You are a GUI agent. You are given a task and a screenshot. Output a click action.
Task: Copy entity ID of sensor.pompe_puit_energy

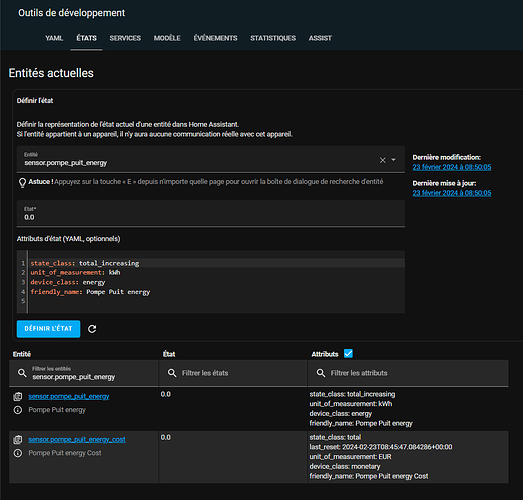pos(18,397)
